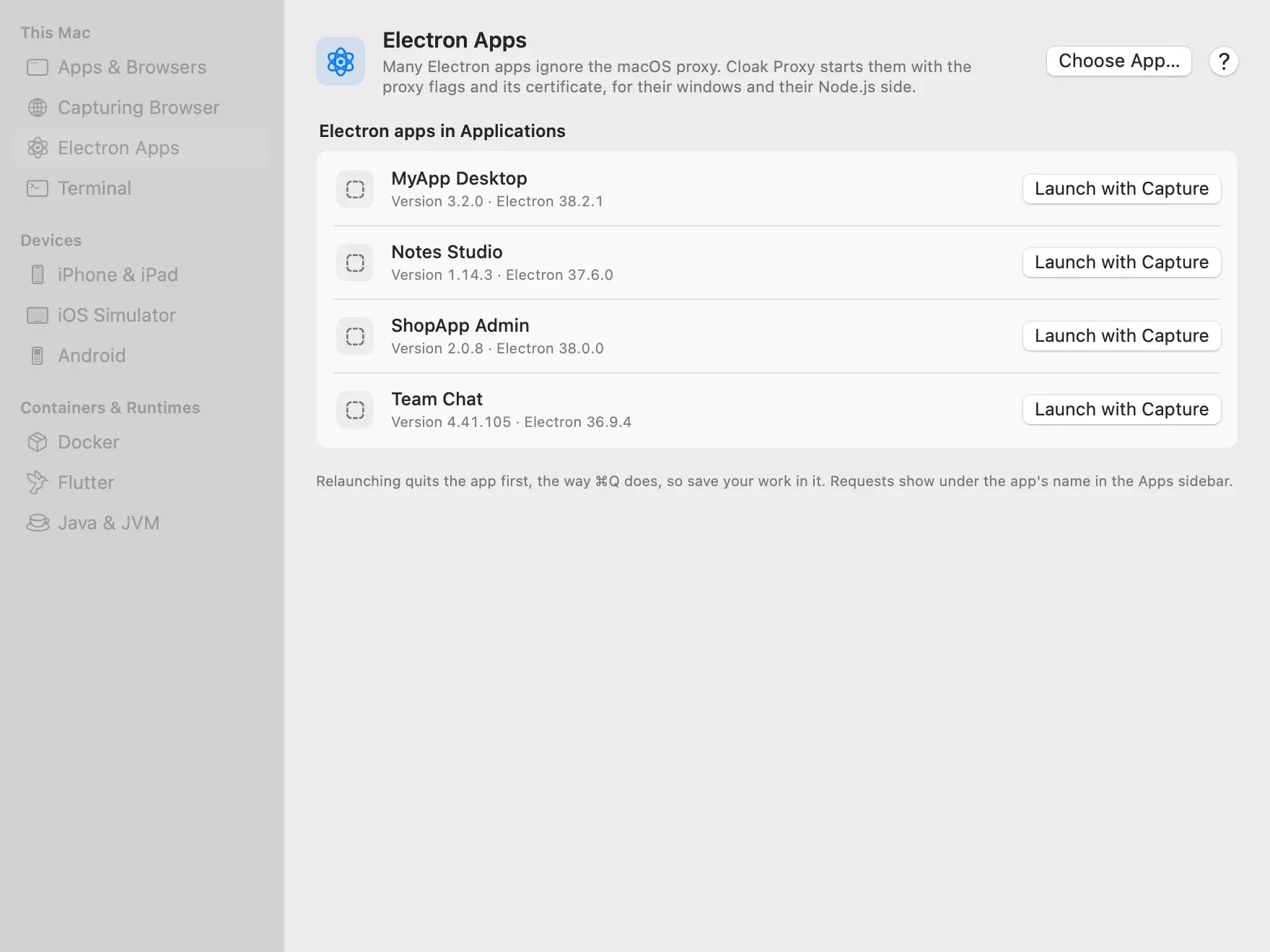The height and width of the screenshot is (952, 1270).
Task: Launch Notes Studio with Capture
Action: click(x=1122, y=263)
